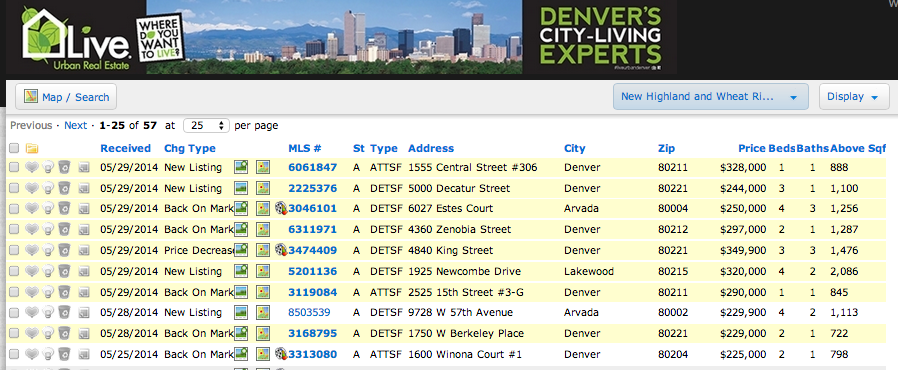Open the photos icon for 9728 W 57th Avenue

(x=241, y=313)
